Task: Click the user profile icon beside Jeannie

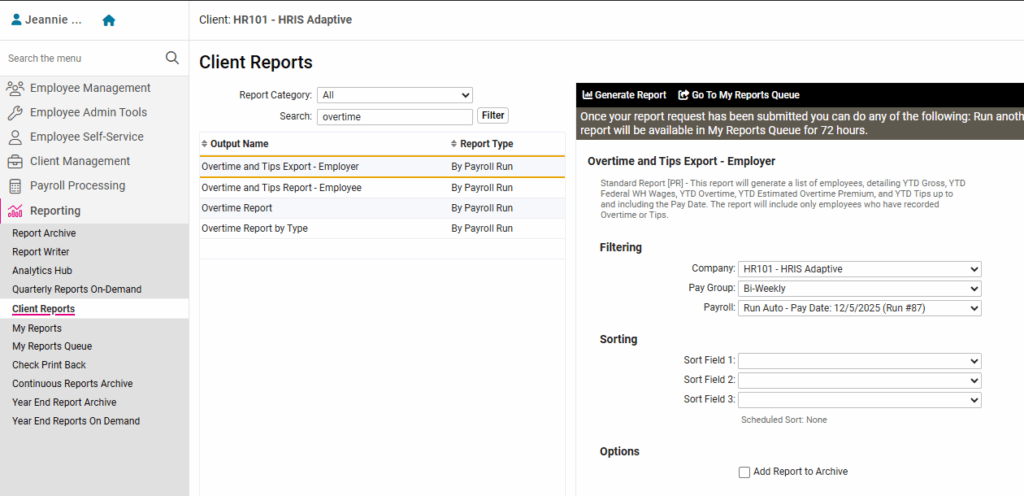Action: pos(16,20)
